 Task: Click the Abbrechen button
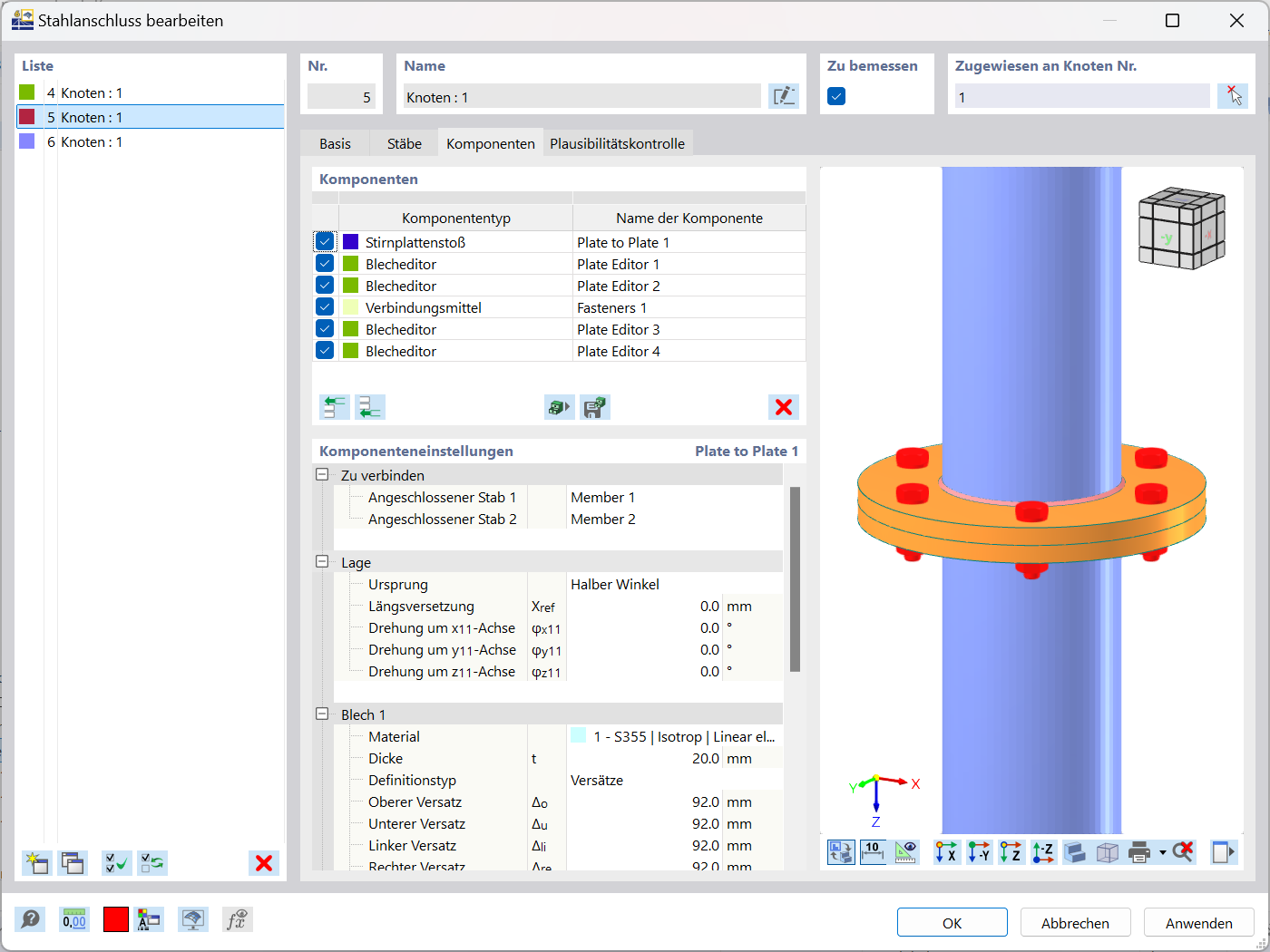tap(1076, 922)
